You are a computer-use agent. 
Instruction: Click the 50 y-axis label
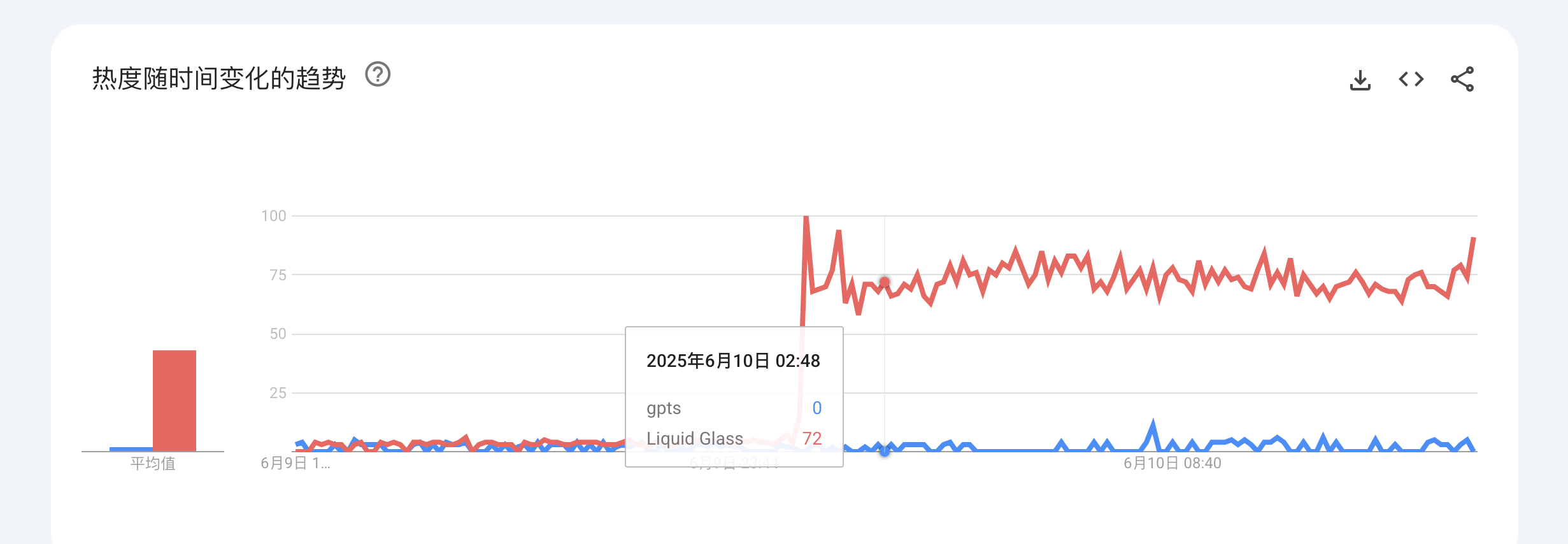pos(278,334)
